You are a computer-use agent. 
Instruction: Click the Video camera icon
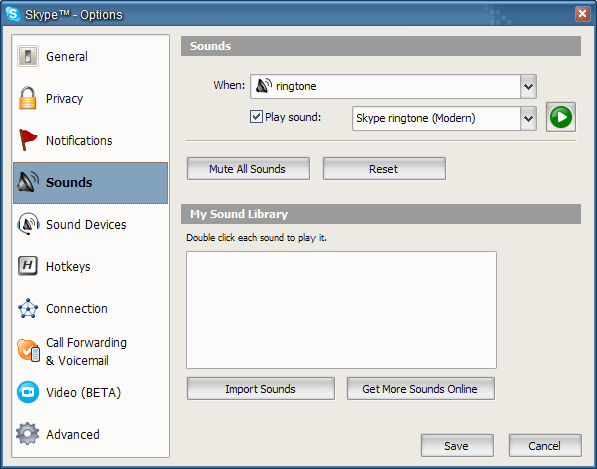pos(28,392)
